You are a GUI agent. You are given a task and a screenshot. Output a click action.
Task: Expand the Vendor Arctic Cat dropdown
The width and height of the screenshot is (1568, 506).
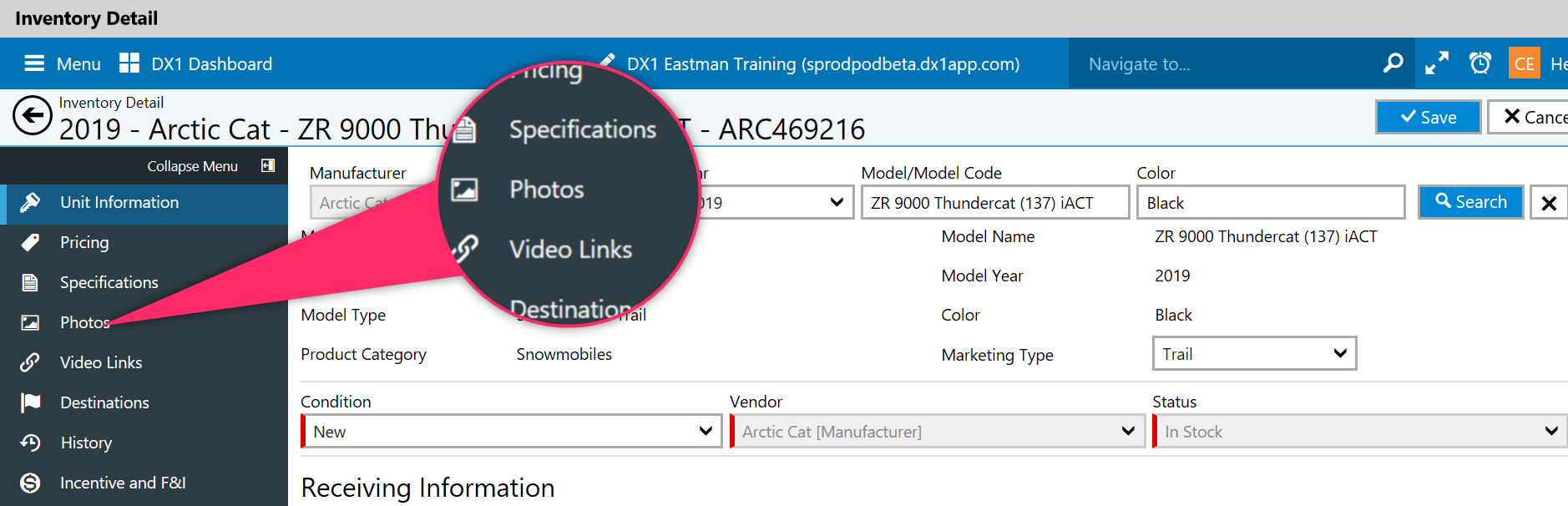click(x=937, y=432)
